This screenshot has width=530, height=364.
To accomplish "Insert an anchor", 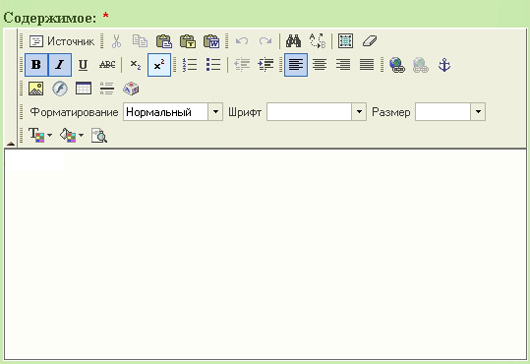I will pyautogui.click(x=444, y=65).
